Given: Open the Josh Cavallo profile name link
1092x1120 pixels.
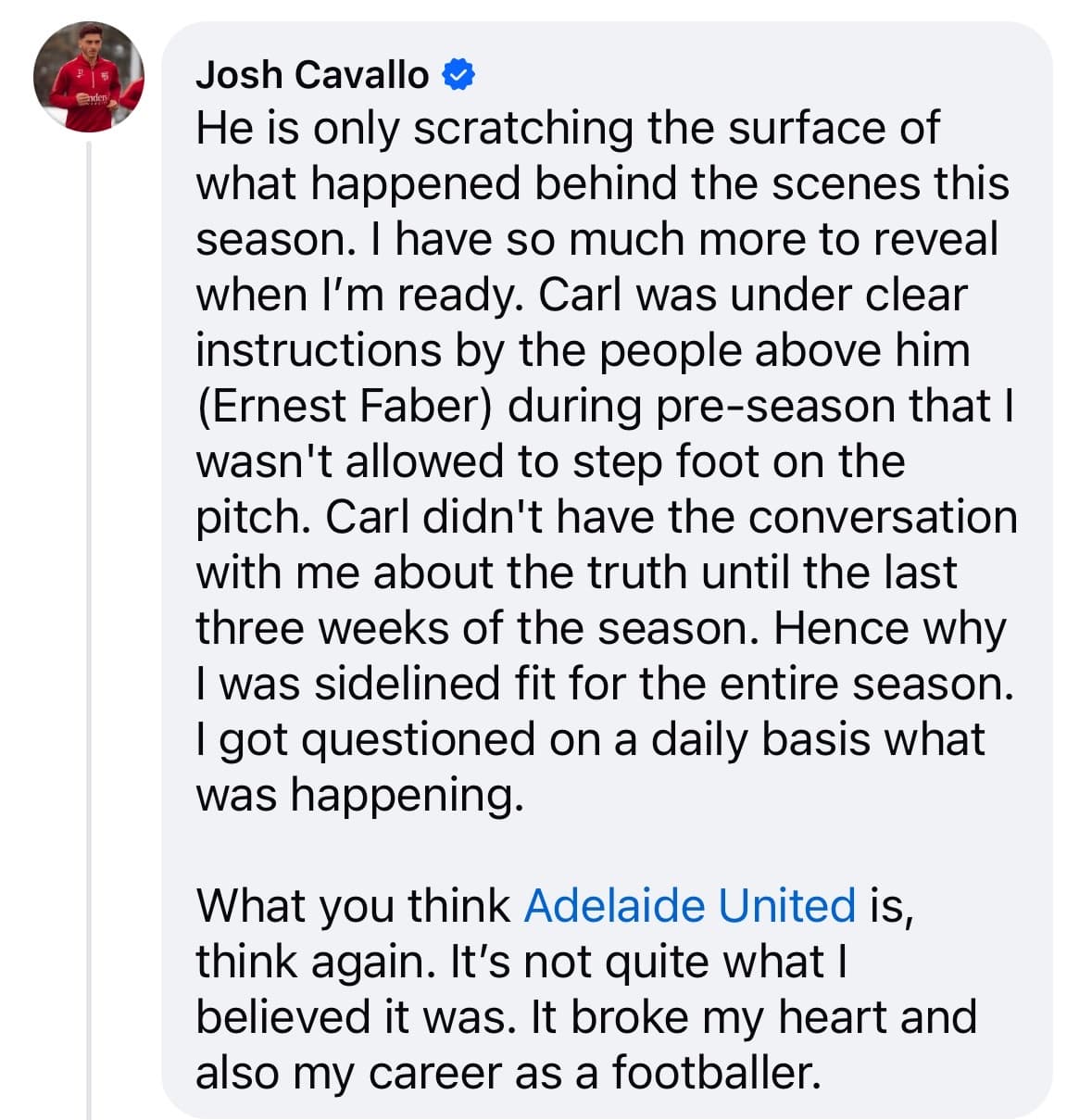Looking at the screenshot, I should 312,74.
